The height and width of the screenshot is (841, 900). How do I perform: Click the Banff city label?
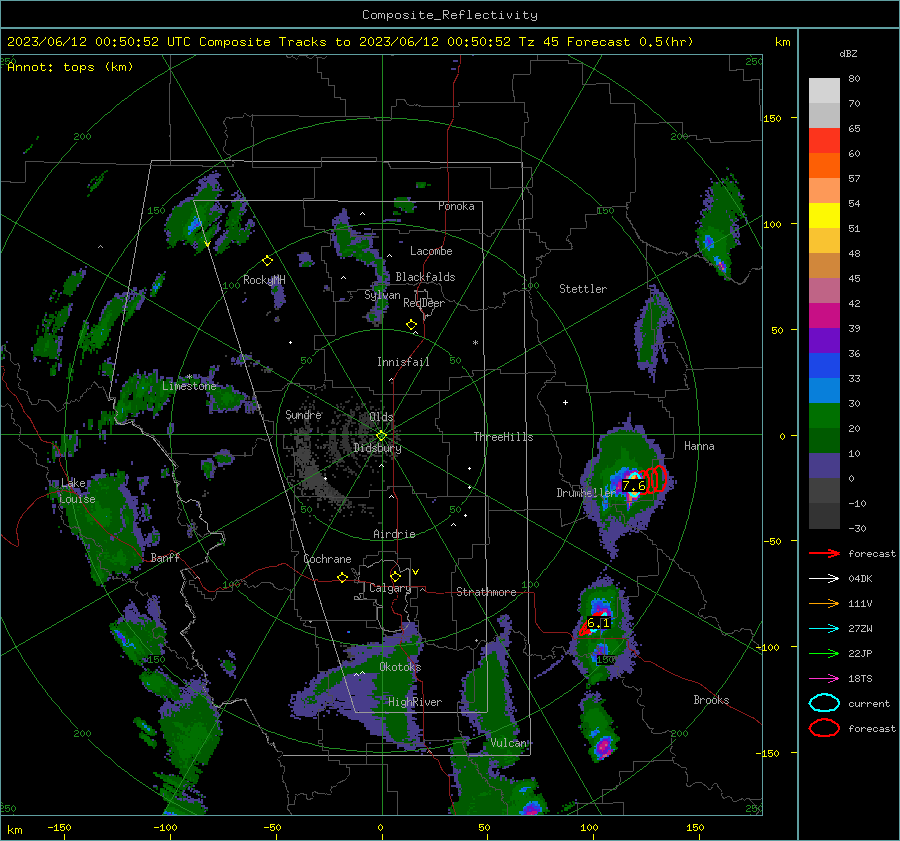pos(165,557)
